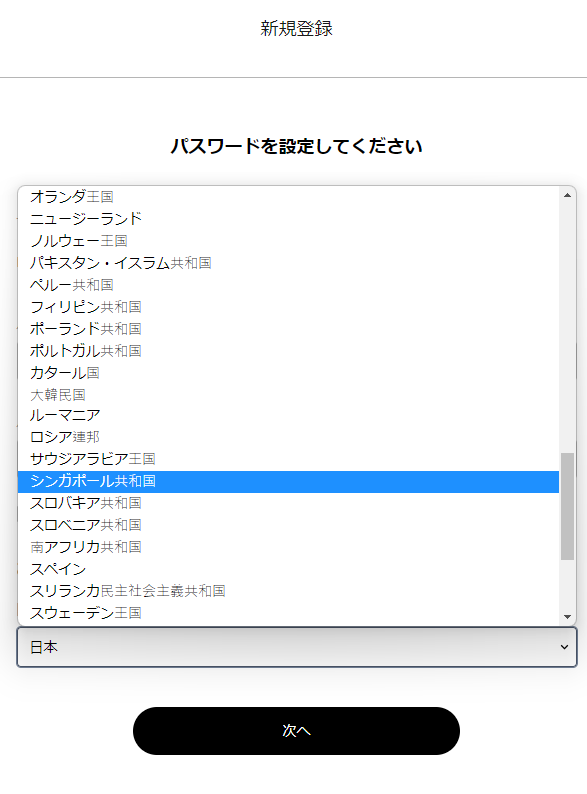The image size is (587, 794).
Task: Choose ニュージーランド in the country list
Action: pyautogui.click(x=288, y=219)
